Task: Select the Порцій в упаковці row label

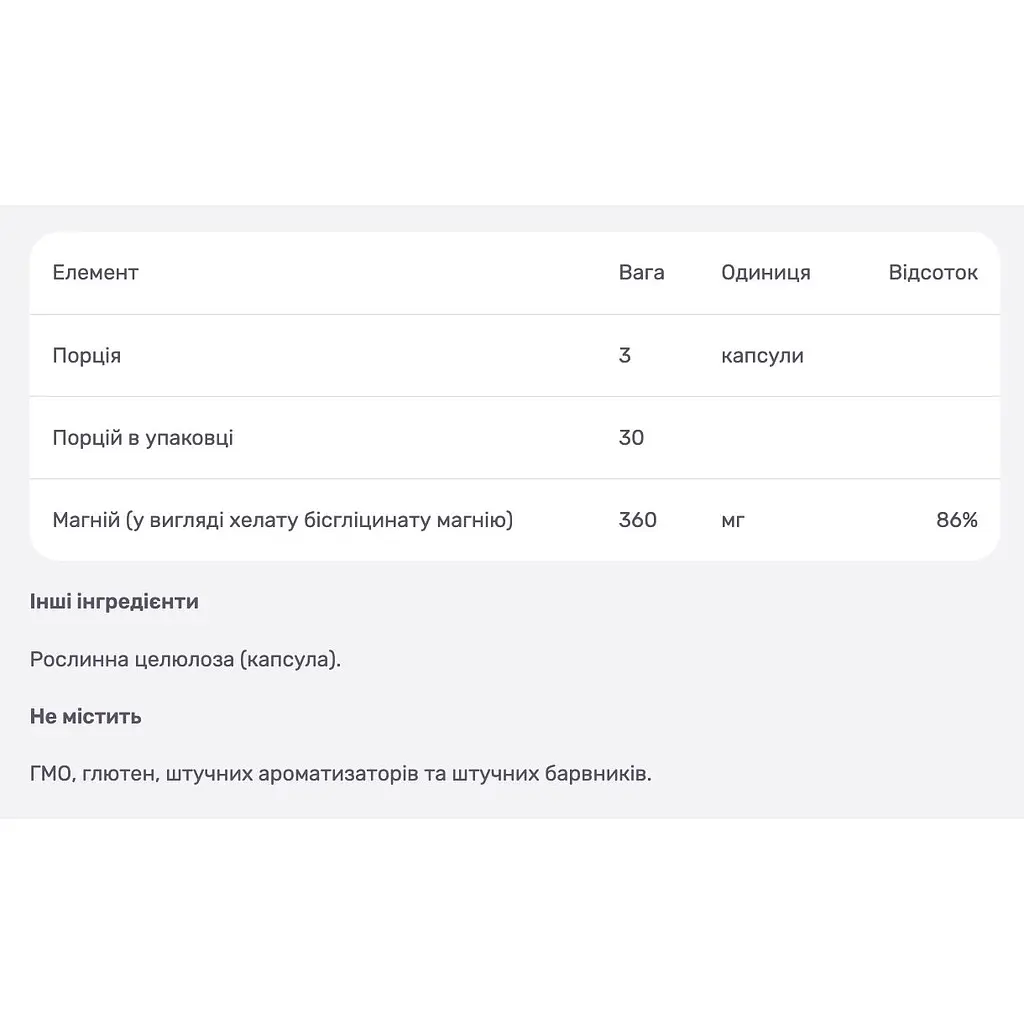Action: point(142,438)
